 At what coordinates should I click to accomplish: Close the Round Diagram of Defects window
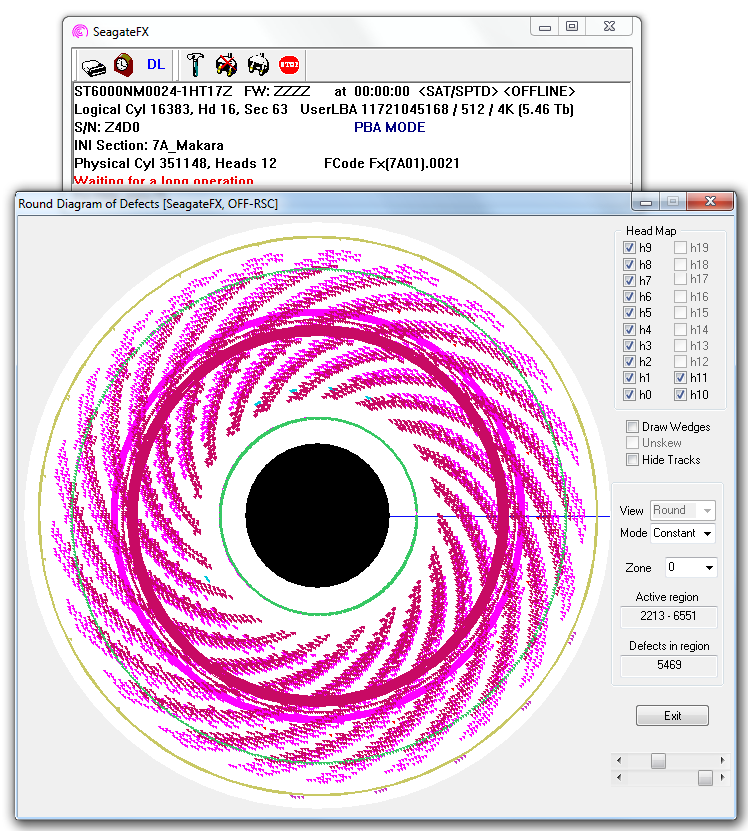click(x=710, y=201)
